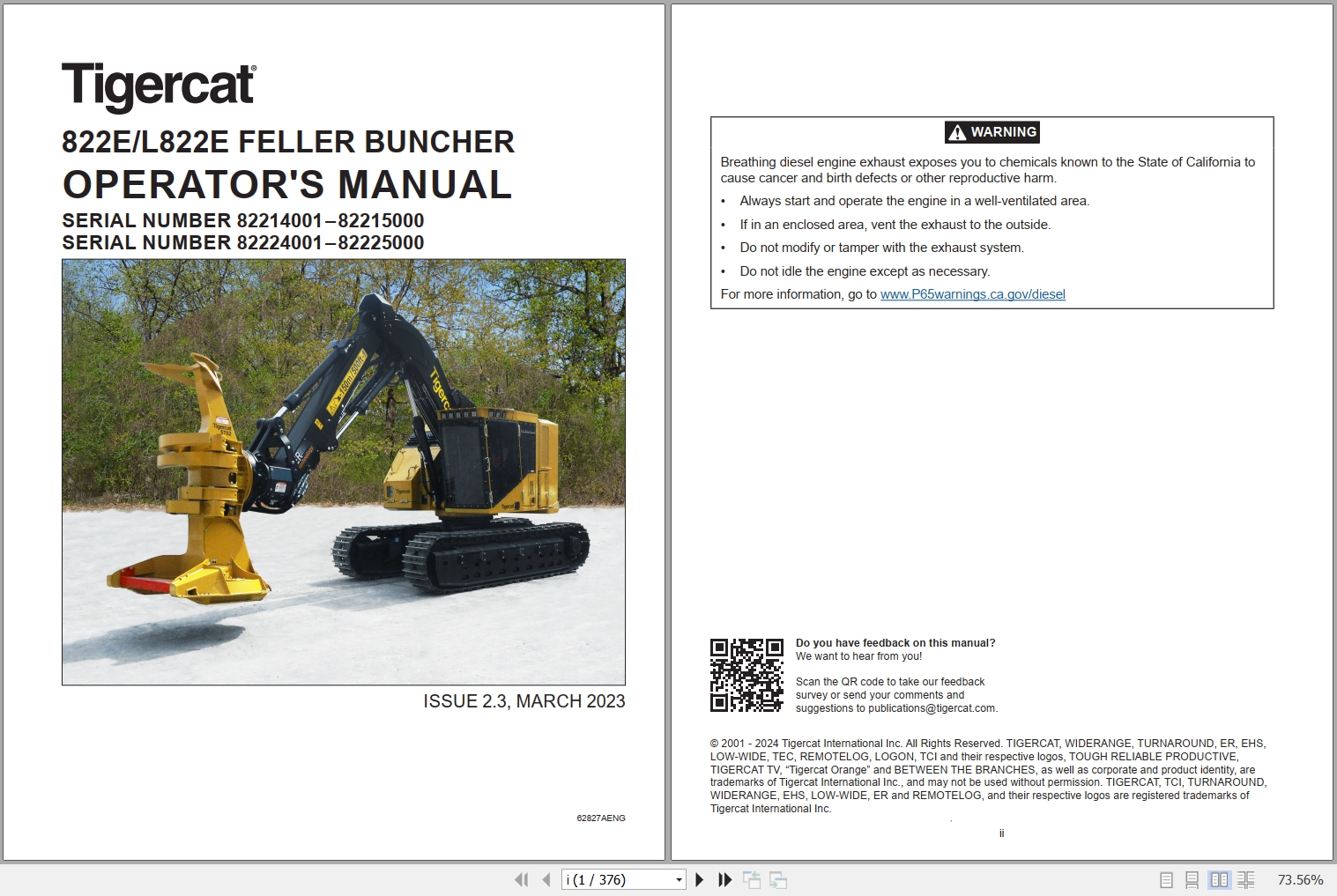The height and width of the screenshot is (896, 1337).
Task: Go to the previous page arrow icon
Action: pyautogui.click(x=546, y=879)
